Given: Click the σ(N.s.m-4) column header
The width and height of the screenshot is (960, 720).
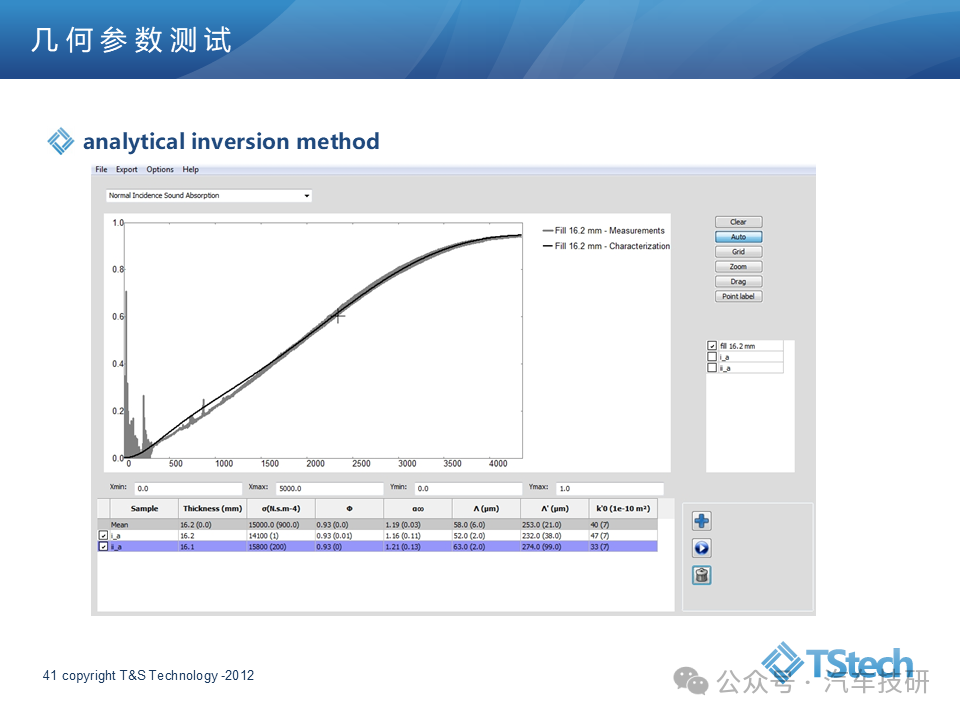Looking at the screenshot, I should point(281,509).
